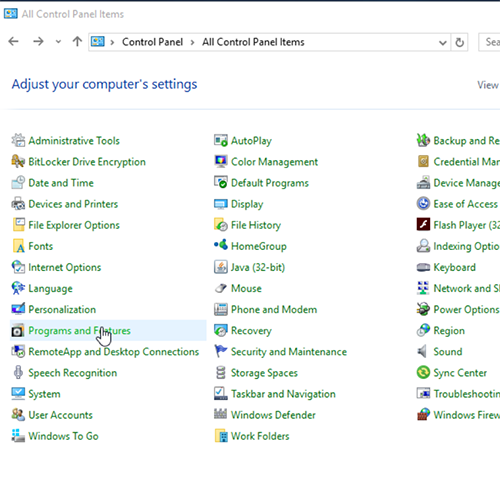Open RemoteApp and Desktop Connections link
500x500 pixels.
(x=113, y=352)
